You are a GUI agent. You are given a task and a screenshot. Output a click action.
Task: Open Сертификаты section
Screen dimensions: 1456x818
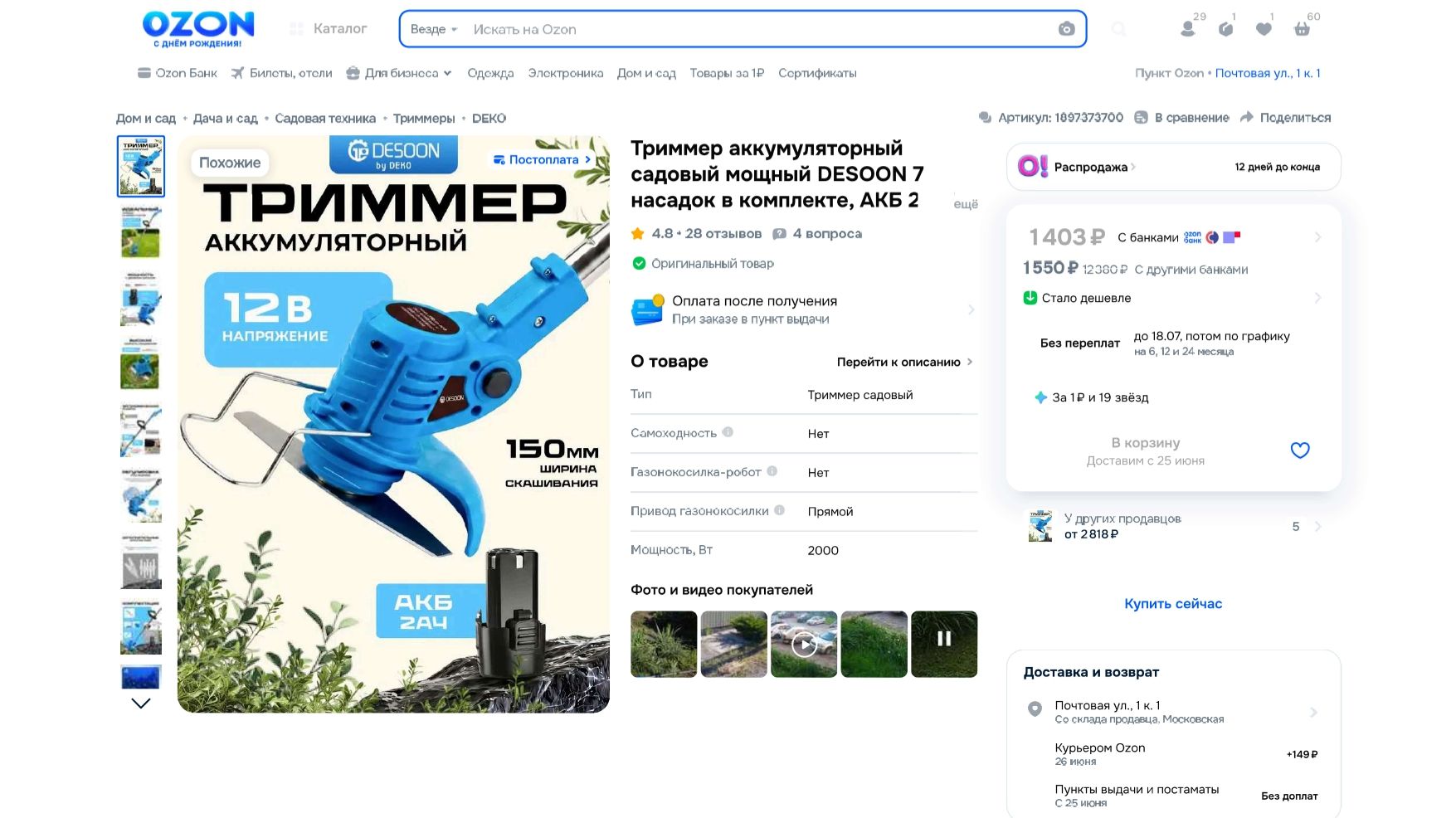(817, 73)
